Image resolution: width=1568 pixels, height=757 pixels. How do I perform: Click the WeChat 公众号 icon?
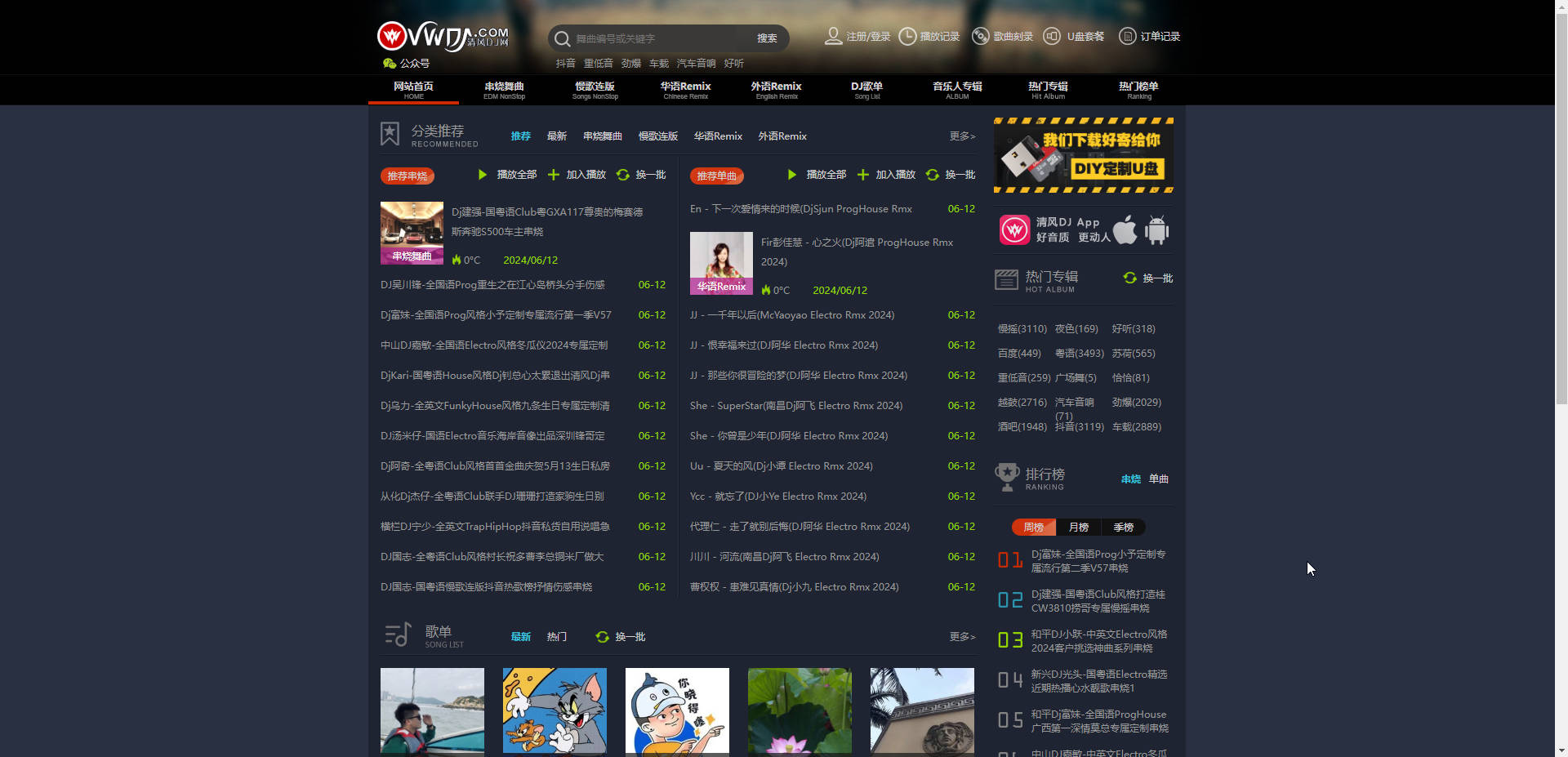click(x=390, y=63)
